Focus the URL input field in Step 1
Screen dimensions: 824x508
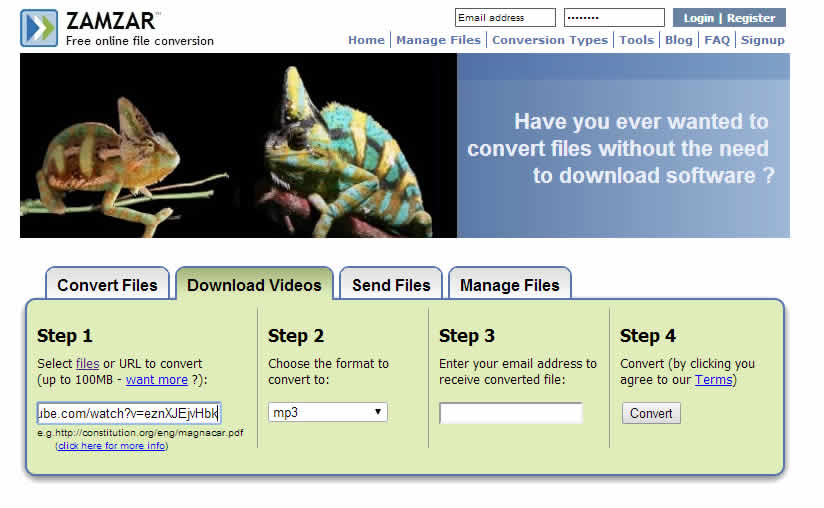(x=129, y=413)
